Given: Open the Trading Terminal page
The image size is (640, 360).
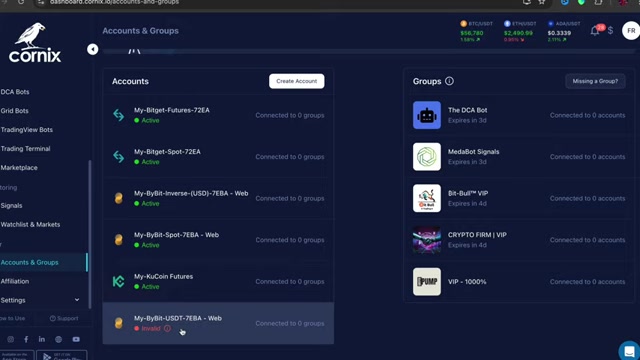Looking at the screenshot, I should click(x=25, y=149).
